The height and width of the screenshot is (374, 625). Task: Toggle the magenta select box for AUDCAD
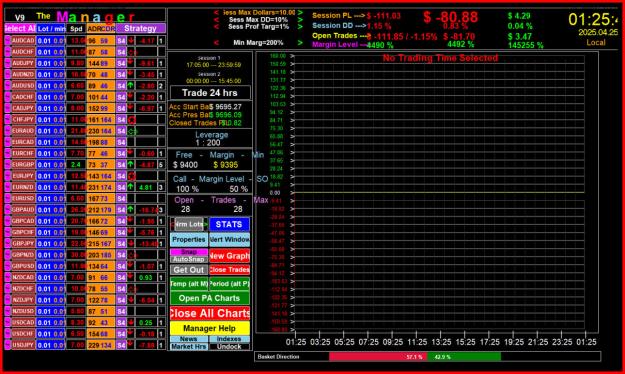[x=7, y=41]
